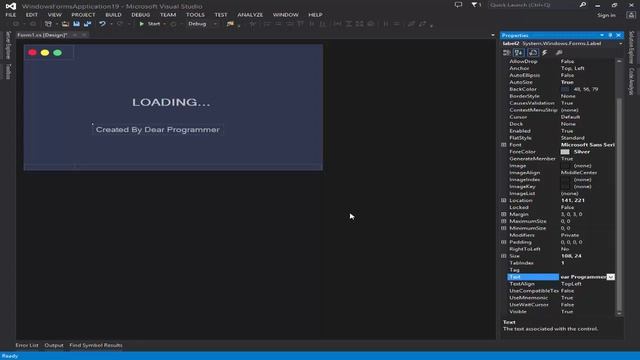Click the green circle on the form
640x360 pixels.
(58, 53)
